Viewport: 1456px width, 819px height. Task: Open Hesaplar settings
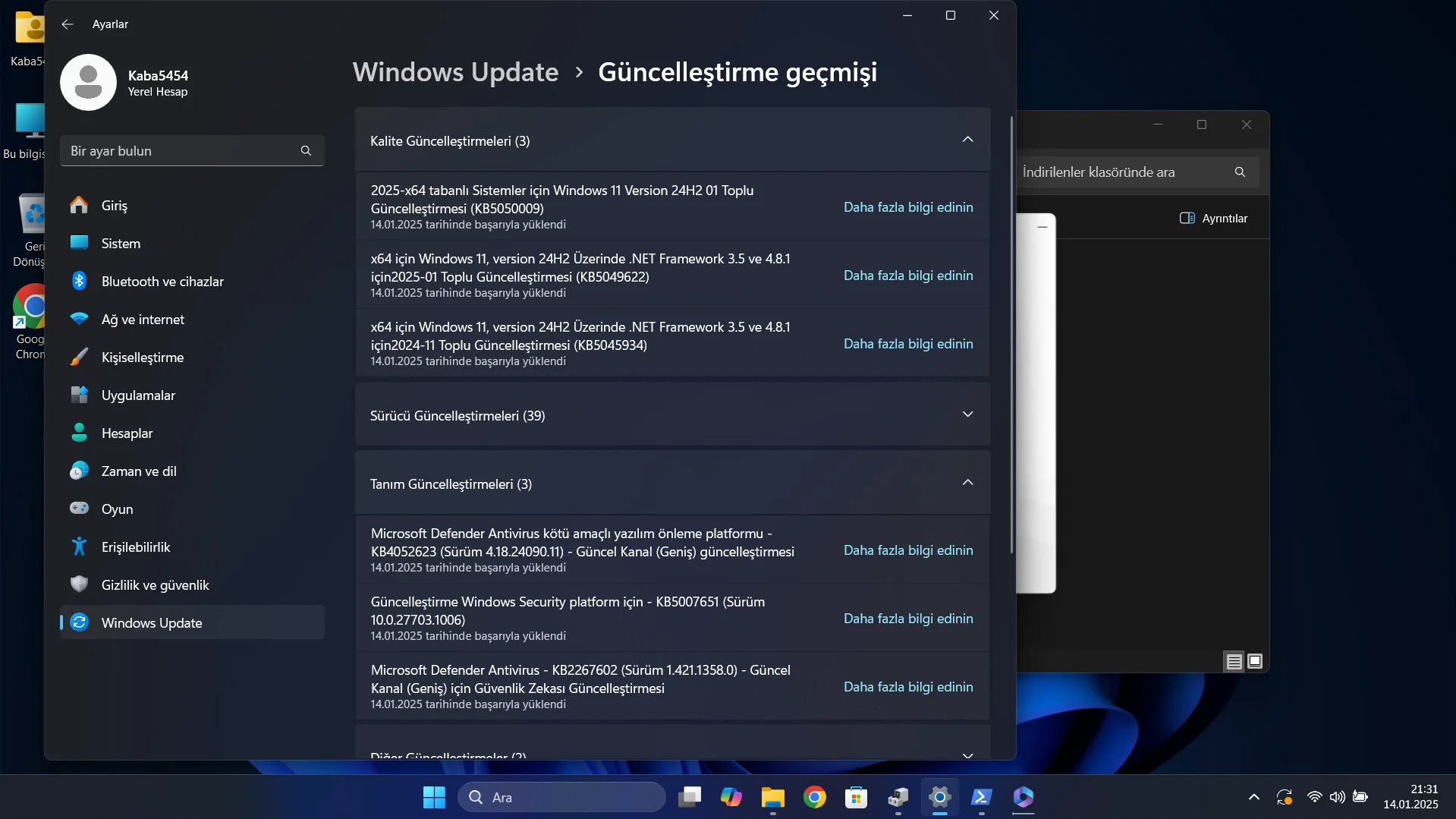[x=192, y=433]
